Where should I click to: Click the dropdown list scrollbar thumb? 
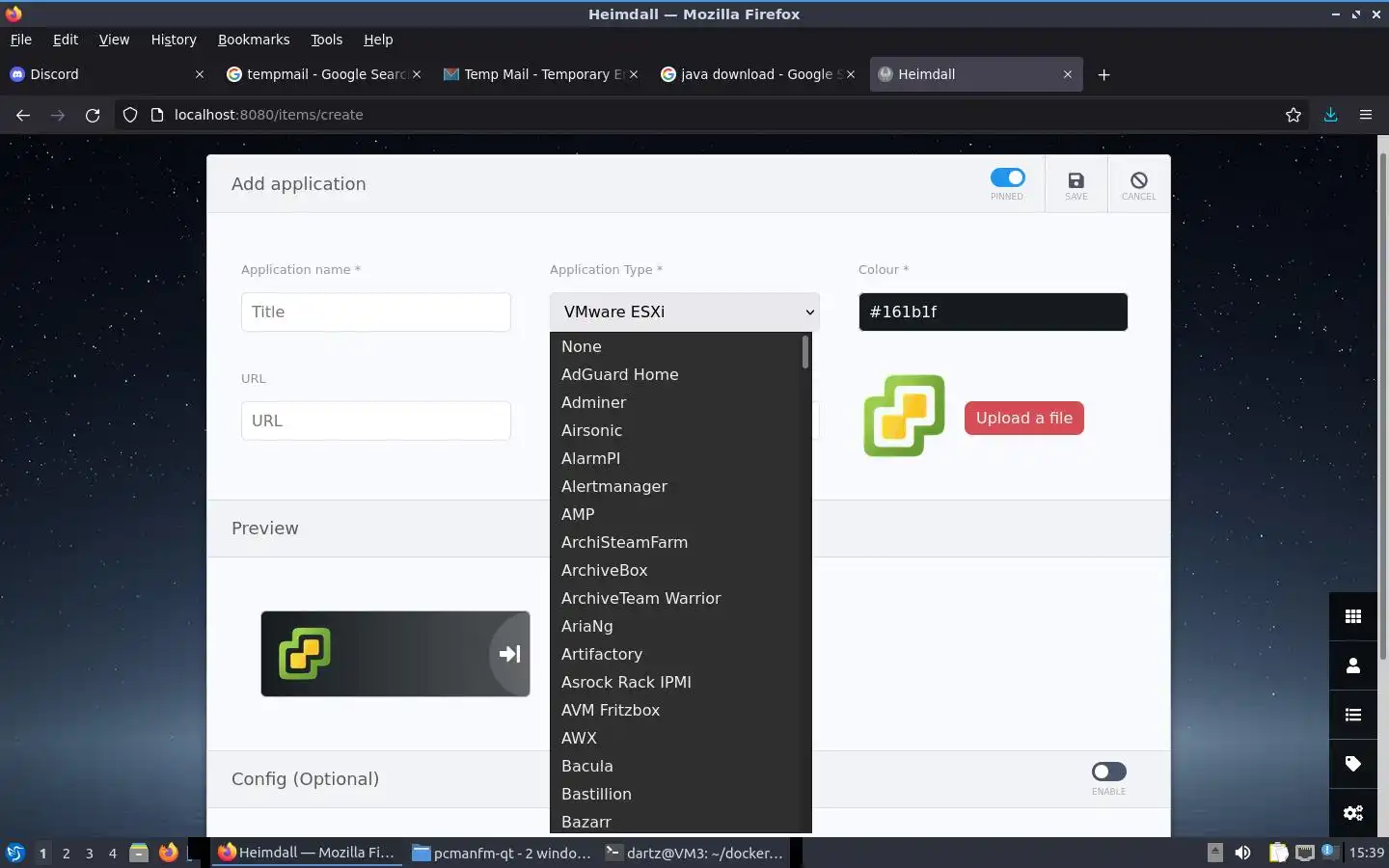click(805, 352)
